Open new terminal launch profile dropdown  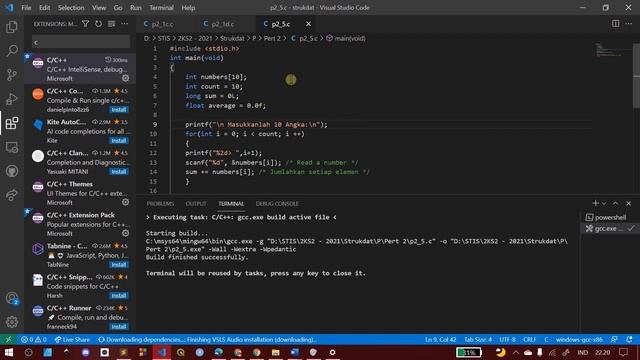tap(604, 203)
